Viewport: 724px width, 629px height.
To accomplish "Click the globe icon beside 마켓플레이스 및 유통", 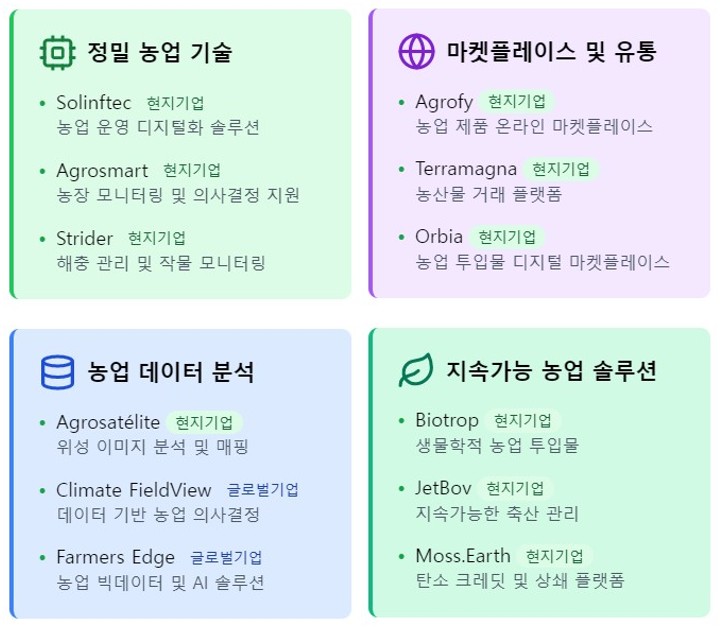I will click(415, 52).
